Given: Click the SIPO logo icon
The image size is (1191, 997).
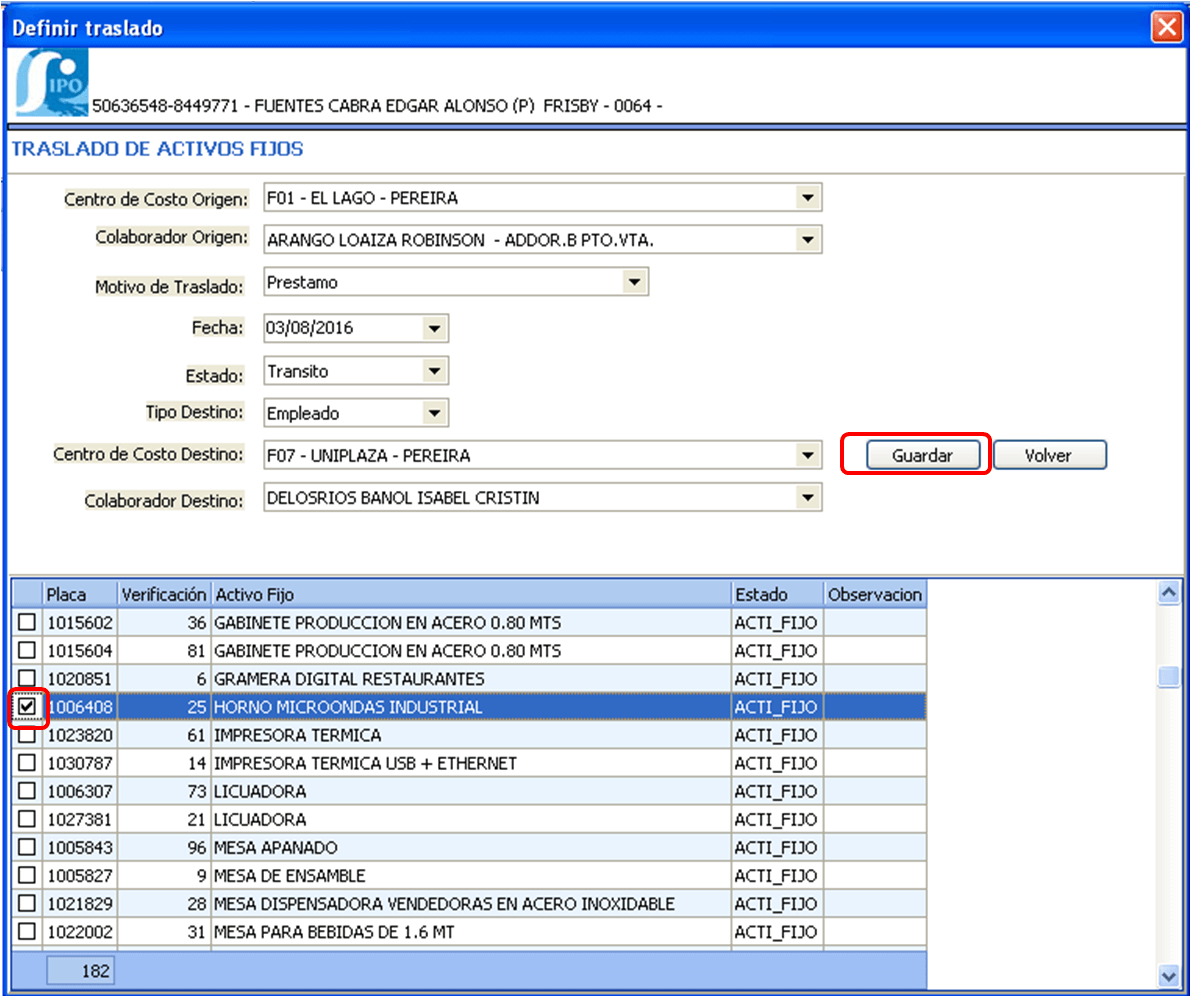Looking at the screenshot, I should [x=52, y=82].
